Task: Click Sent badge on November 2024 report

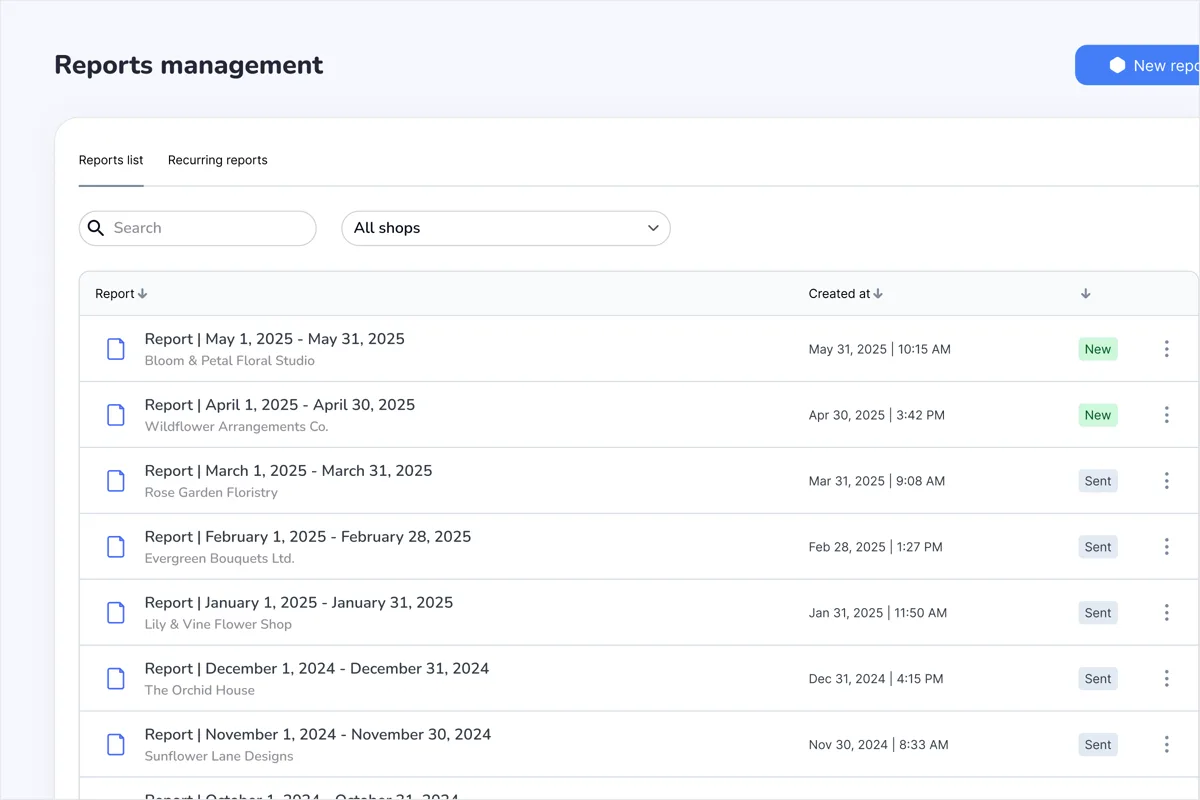Action: click(x=1098, y=745)
